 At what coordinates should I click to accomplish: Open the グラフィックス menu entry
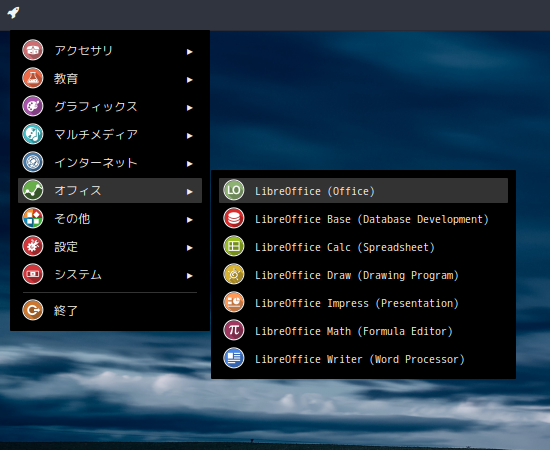(x=110, y=107)
